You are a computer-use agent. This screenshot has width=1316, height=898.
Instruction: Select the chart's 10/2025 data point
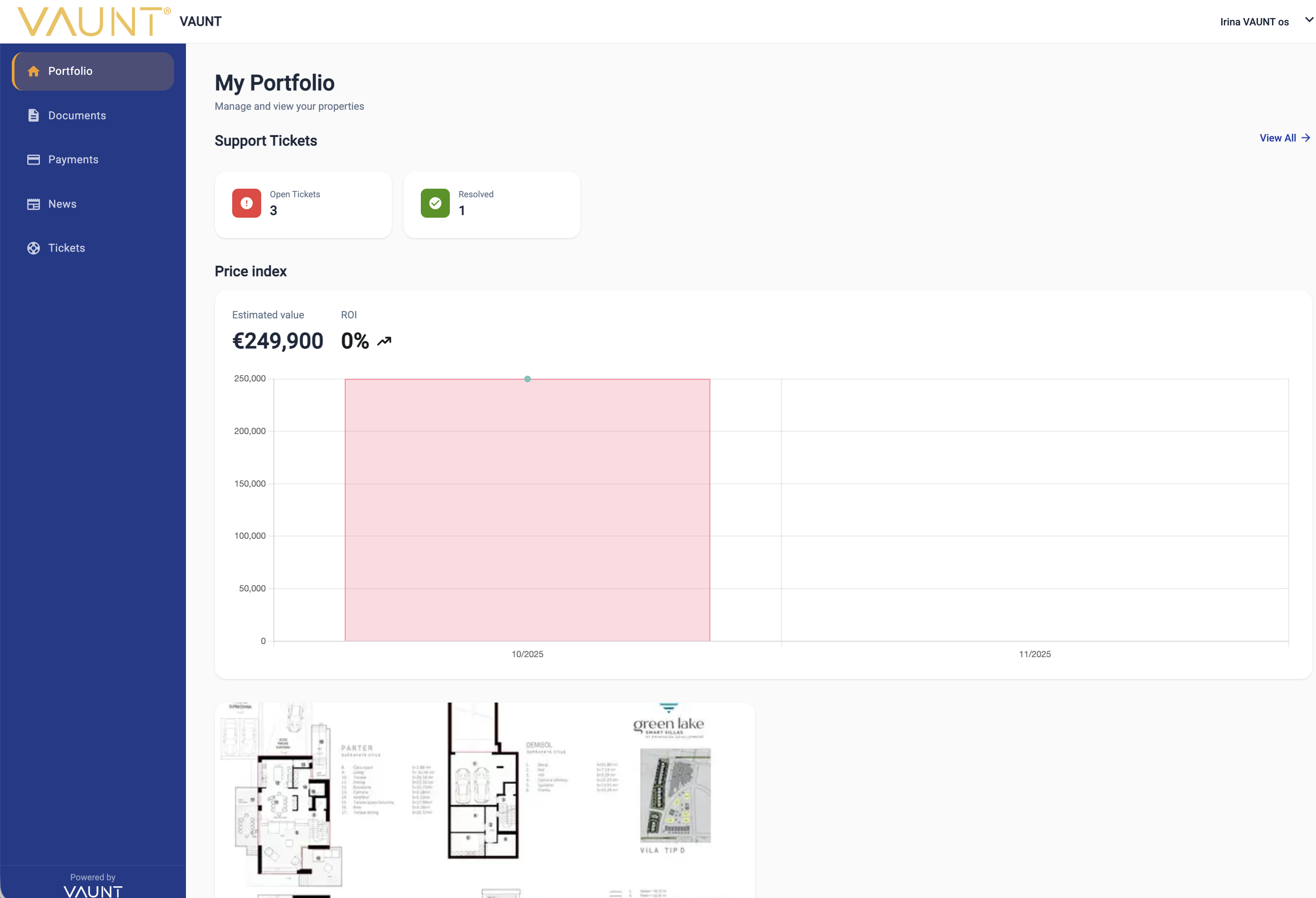click(527, 379)
